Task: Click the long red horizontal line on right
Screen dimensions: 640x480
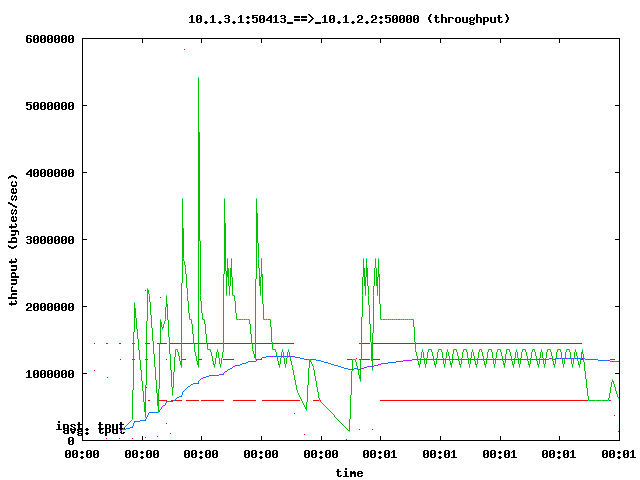Action: (480, 400)
